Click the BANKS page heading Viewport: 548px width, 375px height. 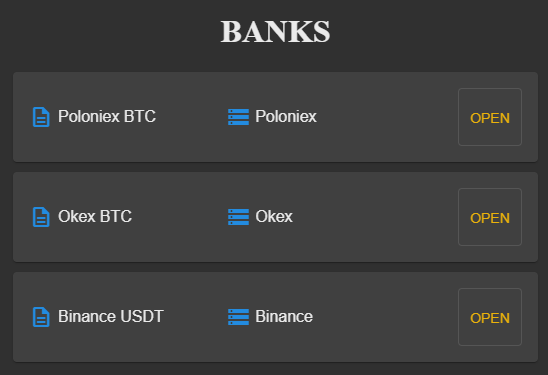tap(275, 32)
